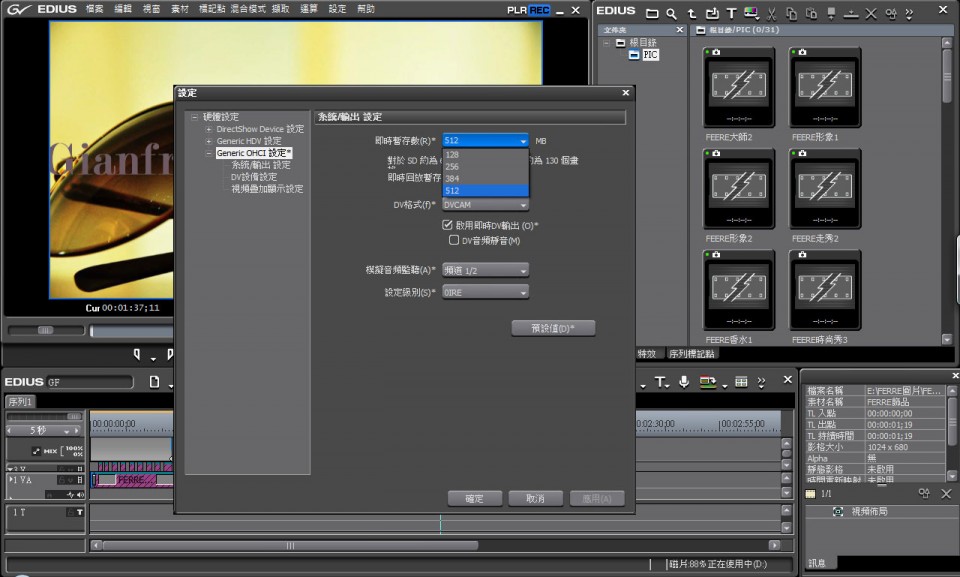
Task: Click the search icon in bin toolbar
Action: pyautogui.click(x=671, y=14)
